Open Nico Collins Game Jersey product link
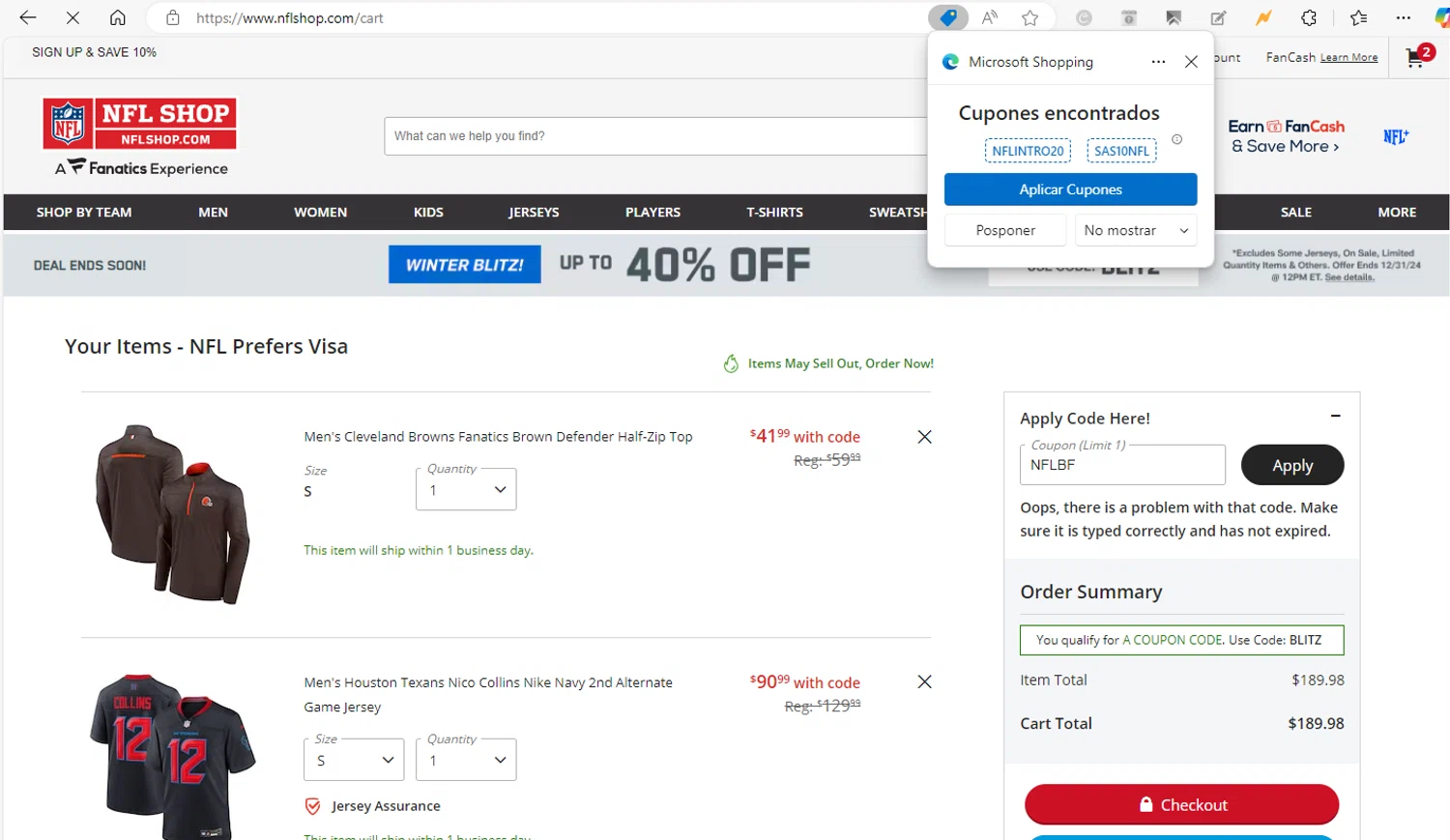The width and height of the screenshot is (1450, 840). coord(488,694)
